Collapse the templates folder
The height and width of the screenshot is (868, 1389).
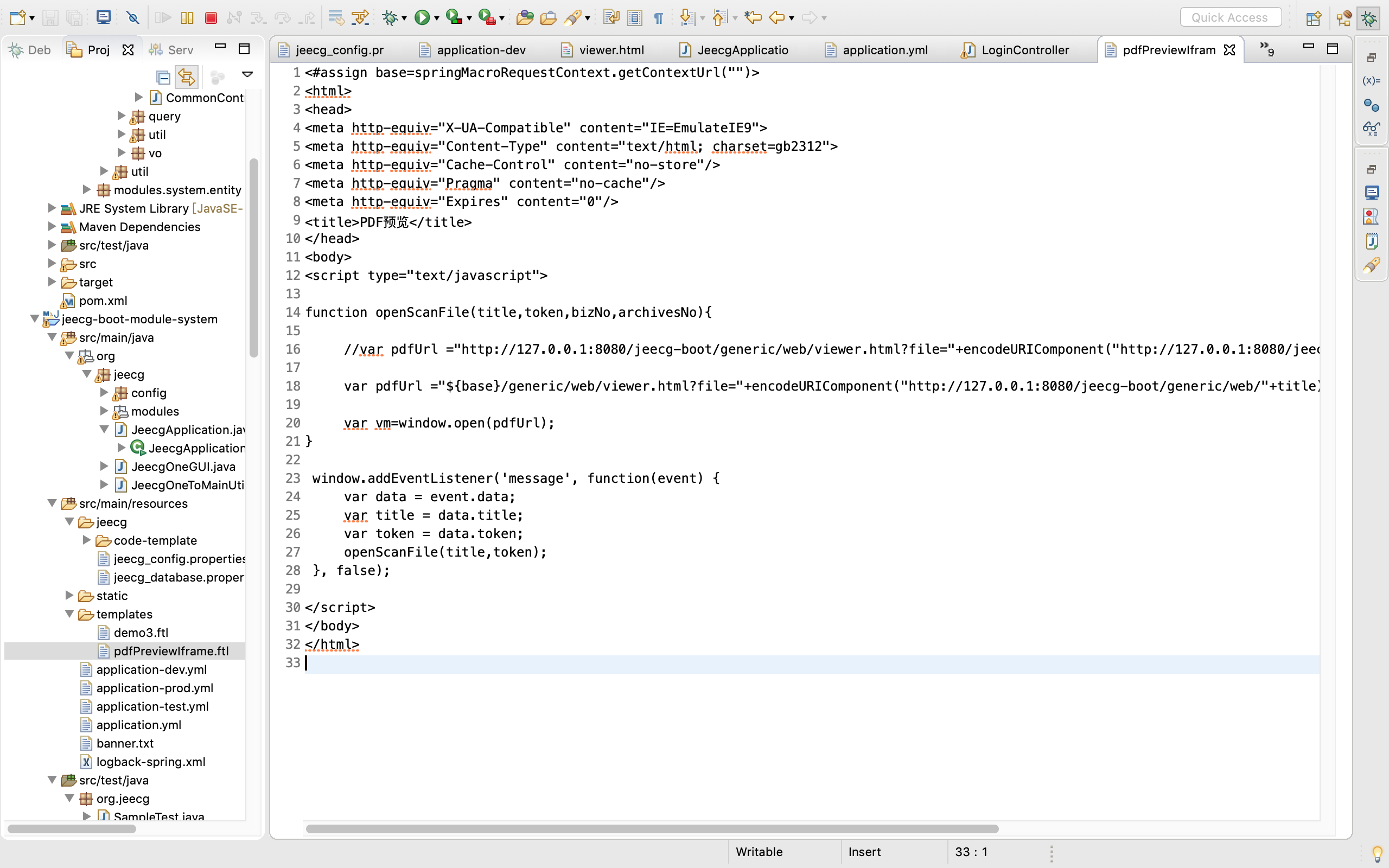[x=69, y=614]
